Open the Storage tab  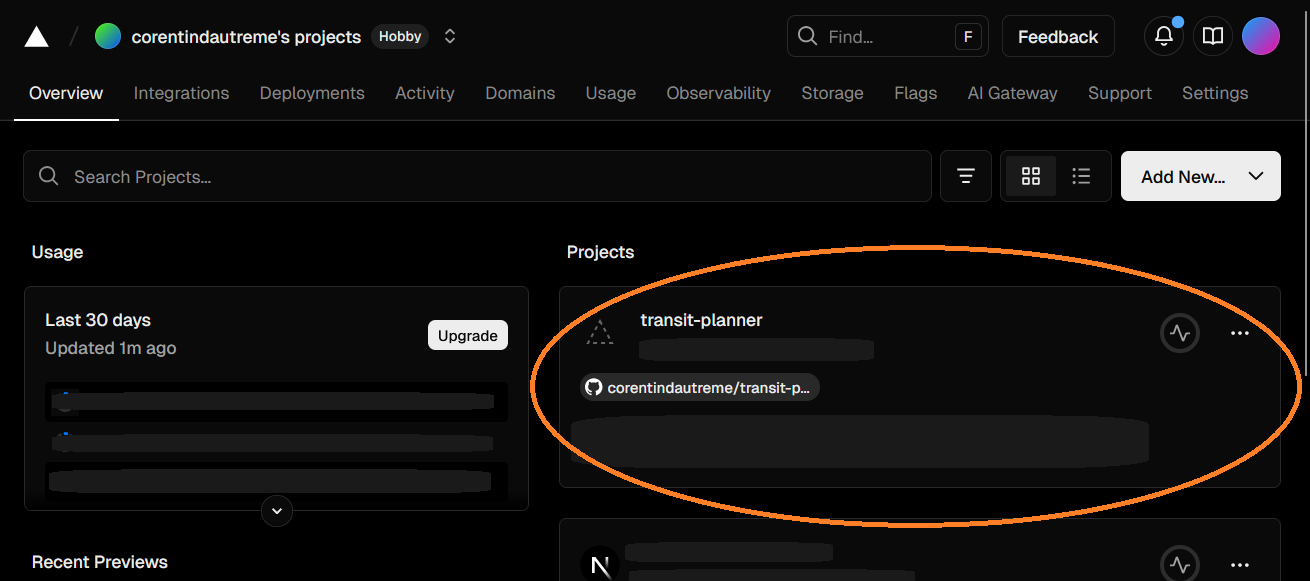pos(832,93)
